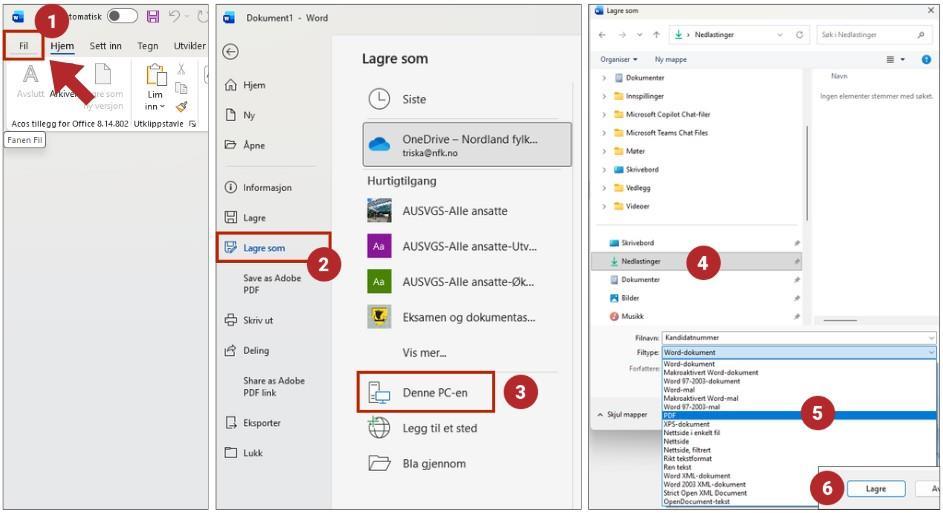Viewport: 943px width, 513px height.
Task: Click the Lagre button
Action: (x=876, y=489)
